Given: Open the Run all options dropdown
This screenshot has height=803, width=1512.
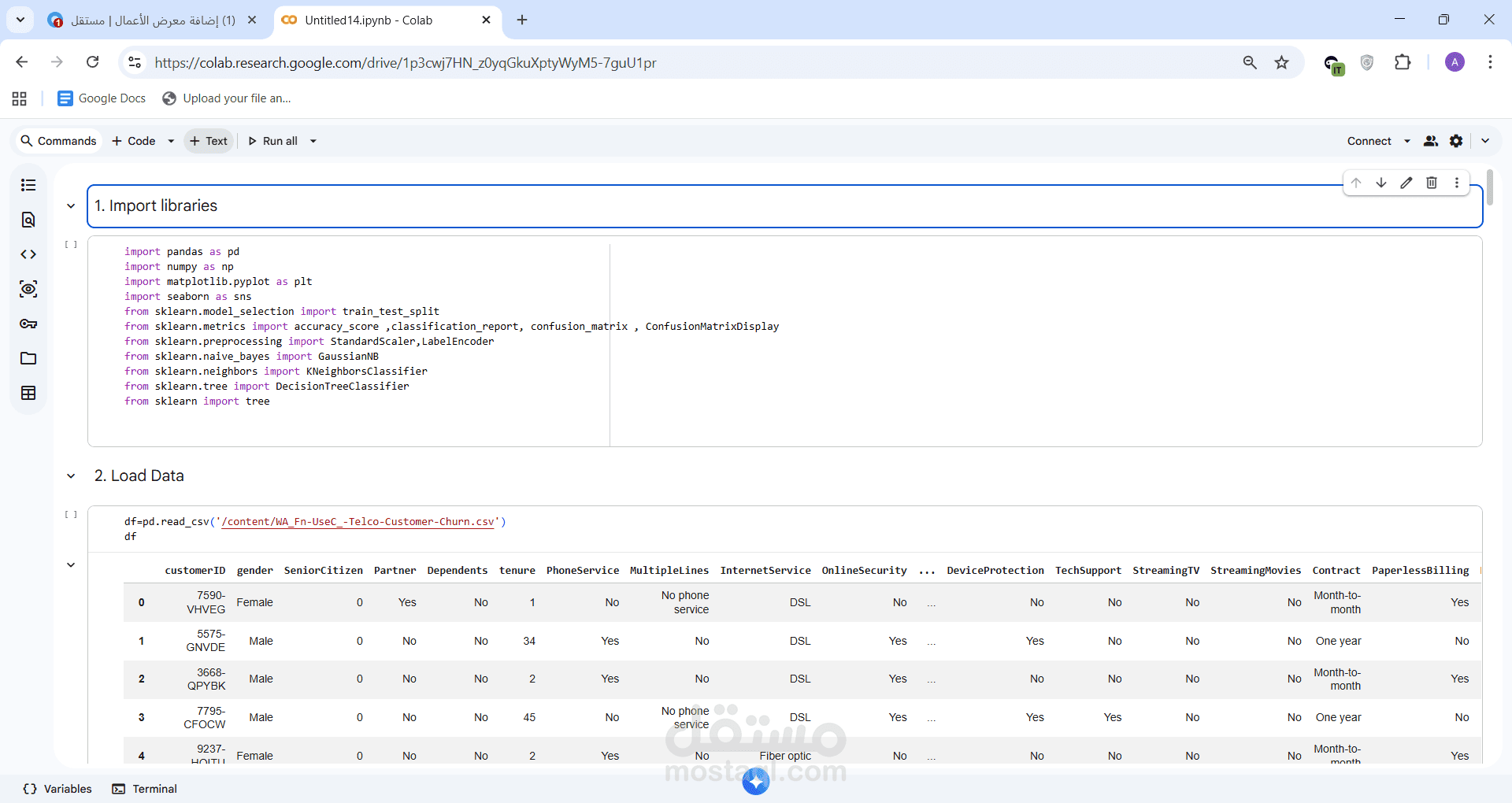Looking at the screenshot, I should 313,141.
